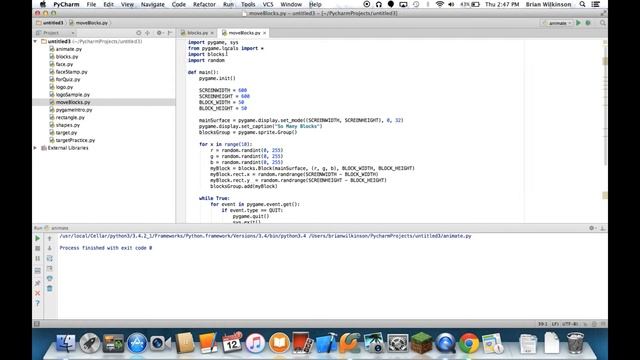Expand External Libraries node
Viewport: 640px width, 360px height.
coord(36,148)
